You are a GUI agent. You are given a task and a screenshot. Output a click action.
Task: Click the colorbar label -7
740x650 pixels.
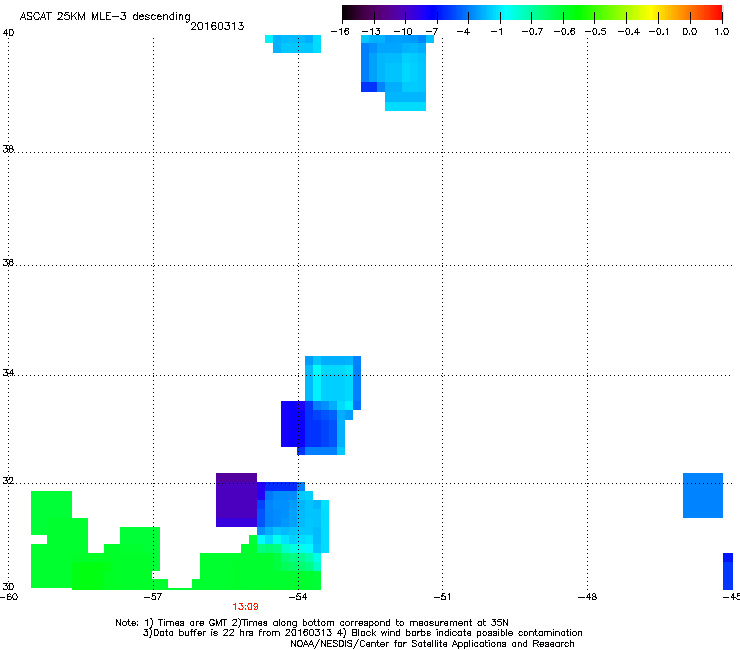432,32
